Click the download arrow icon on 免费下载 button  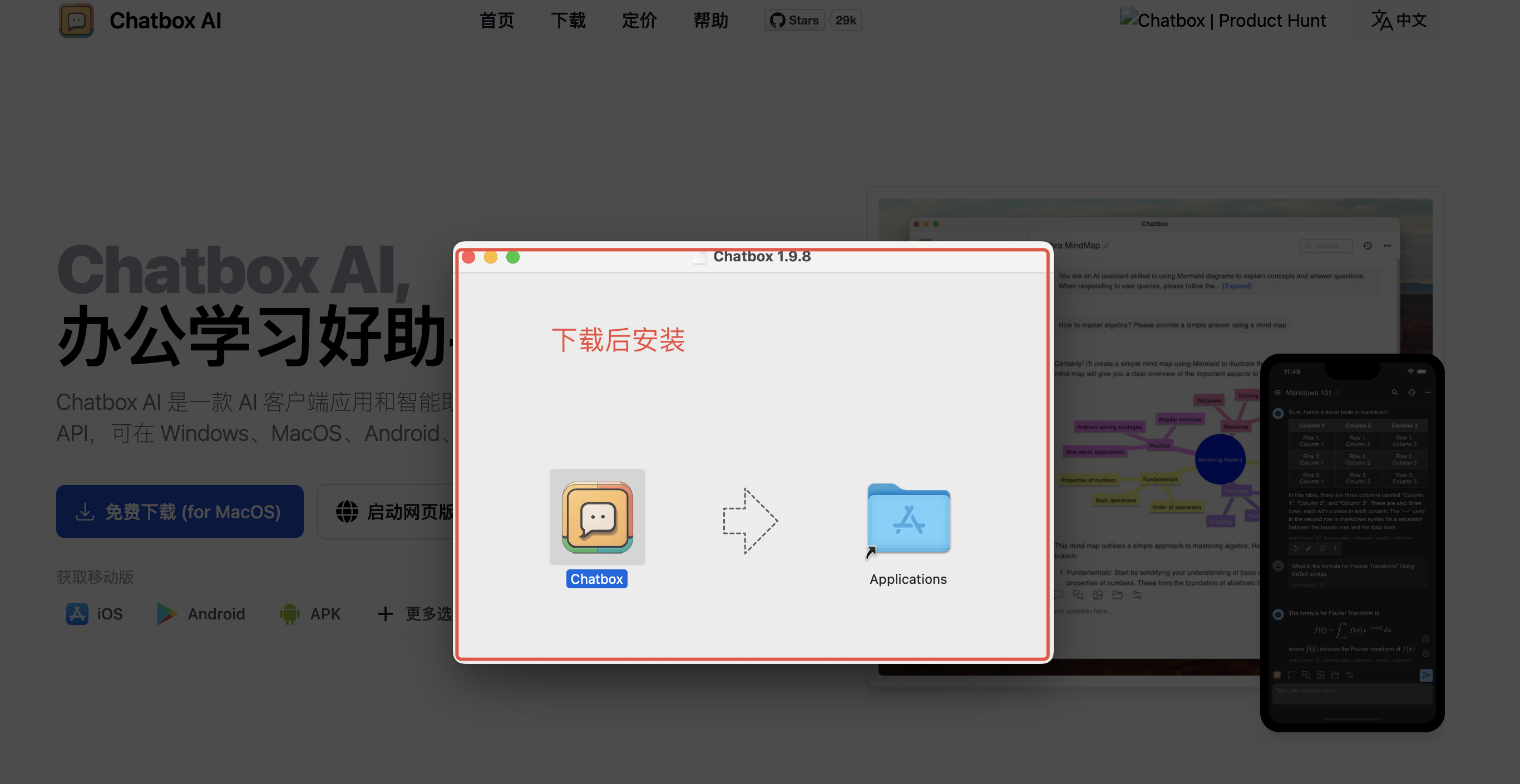(85, 512)
